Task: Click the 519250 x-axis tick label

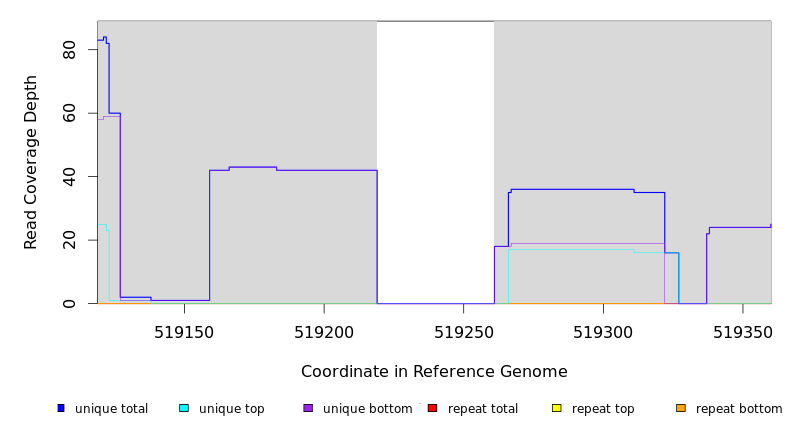Action: (x=463, y=331)
